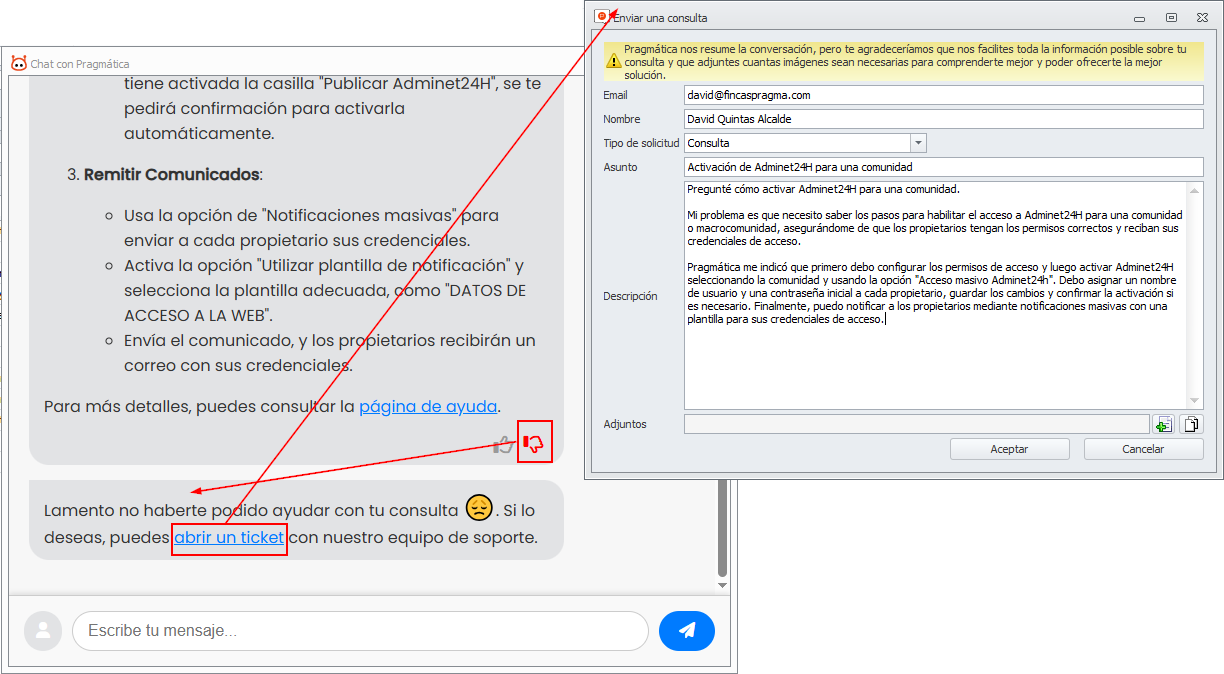Focus the Email field
This screenshot has width=1224, height=674.
pyautogui.click(x=943, y=95)
